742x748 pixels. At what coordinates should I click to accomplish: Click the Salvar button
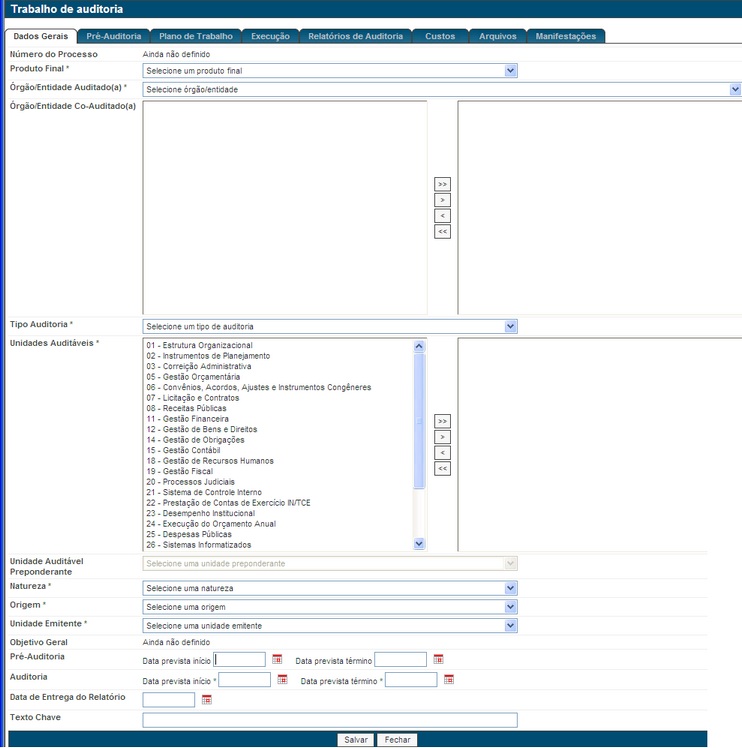(355, 740)
